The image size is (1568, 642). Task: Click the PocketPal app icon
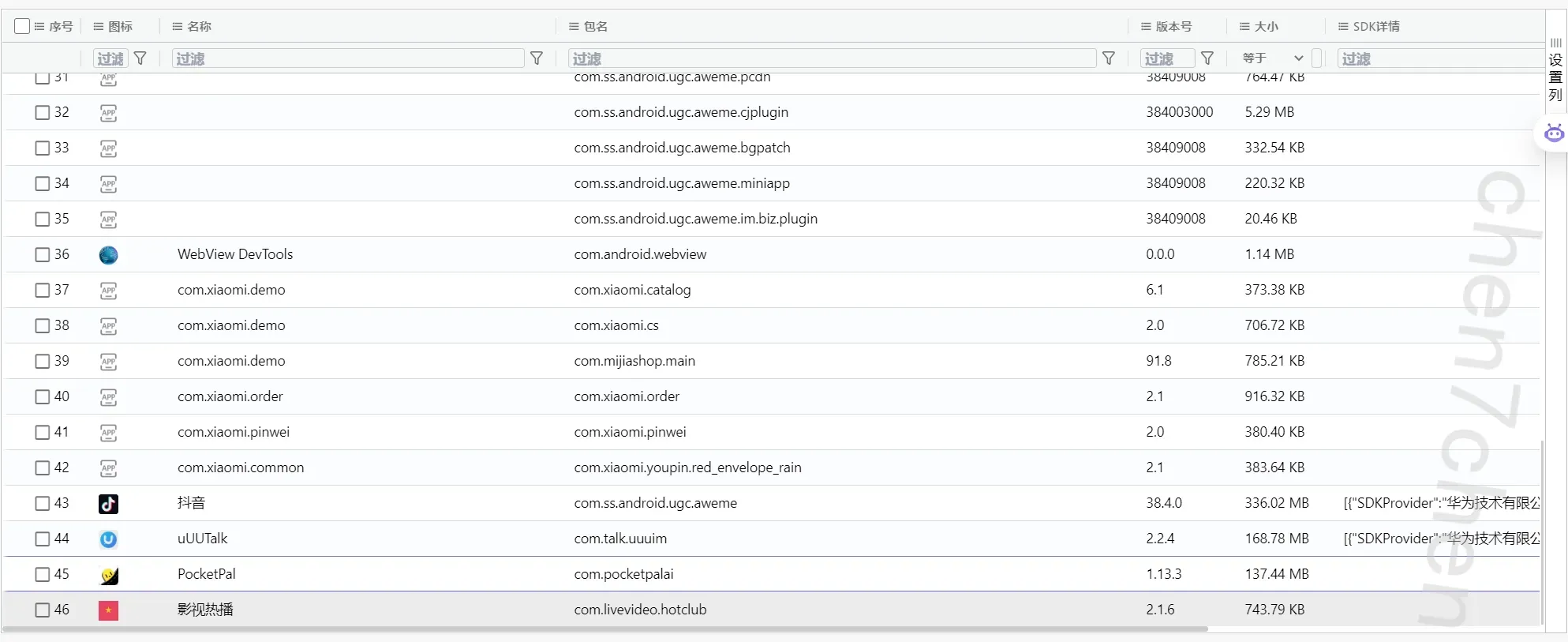coord(109,576)
